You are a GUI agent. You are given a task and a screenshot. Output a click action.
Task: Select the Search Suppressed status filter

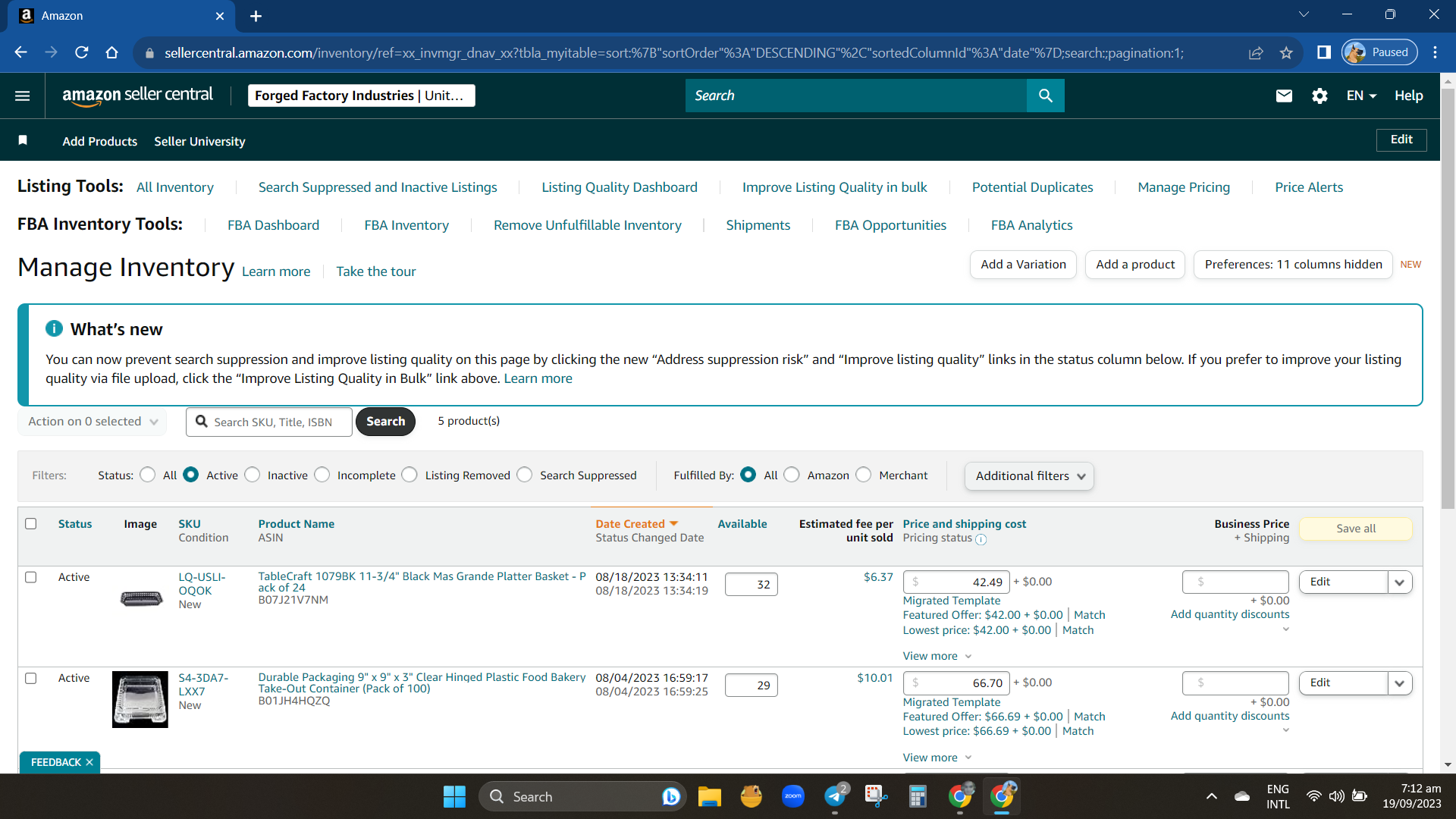point(525,475)
